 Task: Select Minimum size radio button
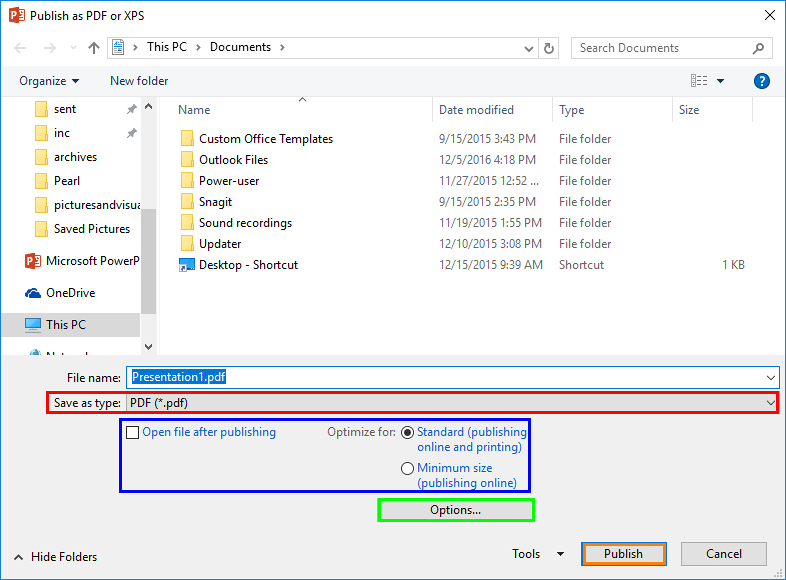408,469
